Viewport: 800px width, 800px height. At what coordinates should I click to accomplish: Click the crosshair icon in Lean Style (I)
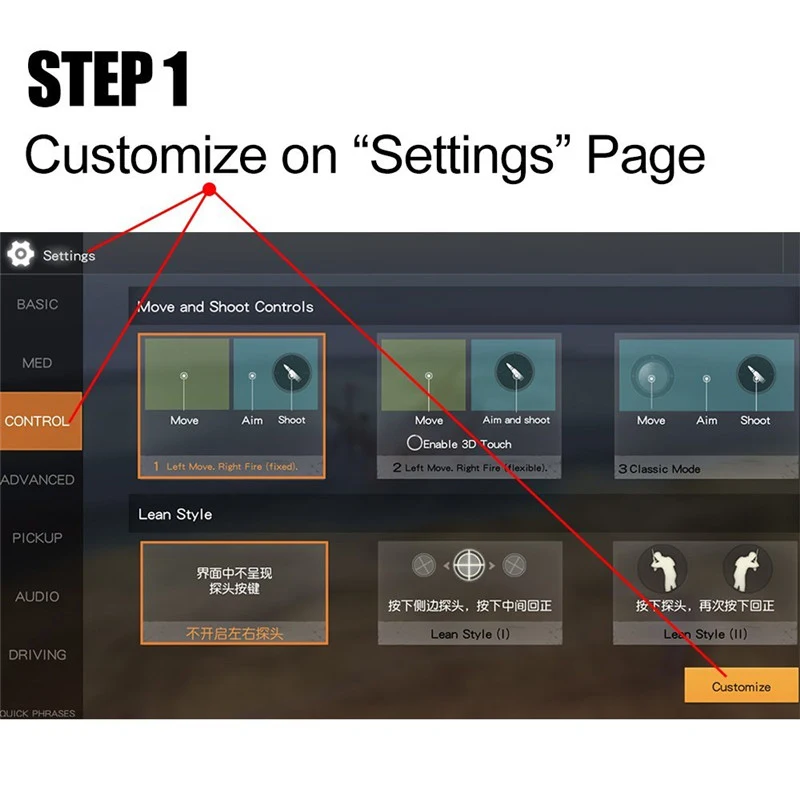pyautogui.click(x=469, y=565)
